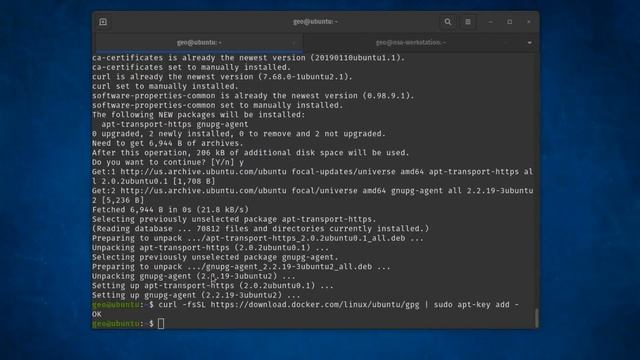Click 'apt-transport-https gnupg-agent' package line
The image size is (640, 360).
[x=175, y=124]
